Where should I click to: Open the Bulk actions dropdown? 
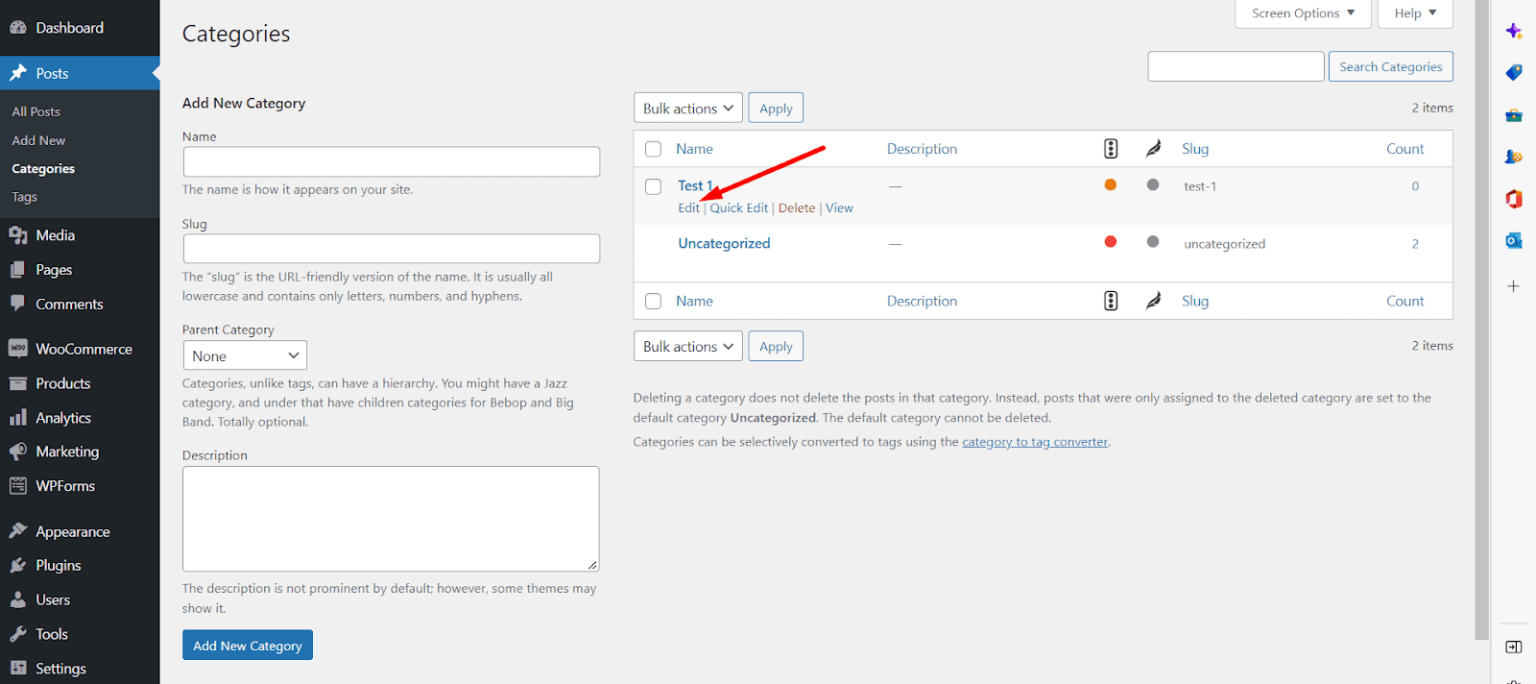tap(687, 107)
